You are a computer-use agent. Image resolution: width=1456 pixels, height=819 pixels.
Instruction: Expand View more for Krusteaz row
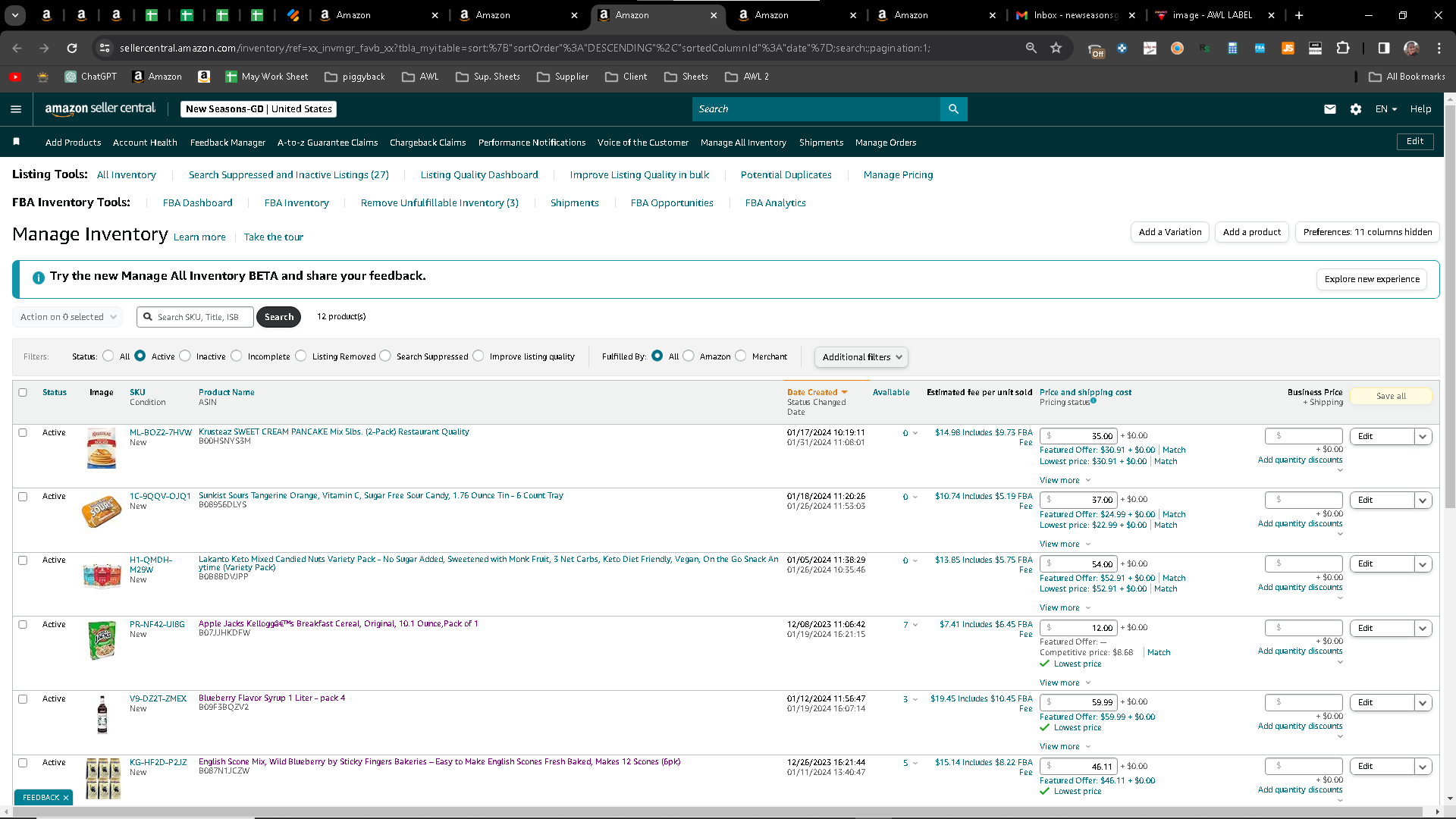click(x=1065, y=481)
